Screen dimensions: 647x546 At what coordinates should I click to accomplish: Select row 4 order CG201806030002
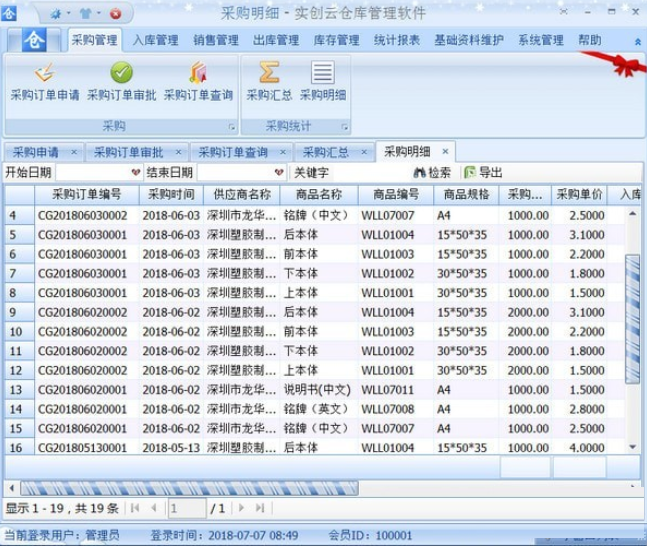(314, 215)
